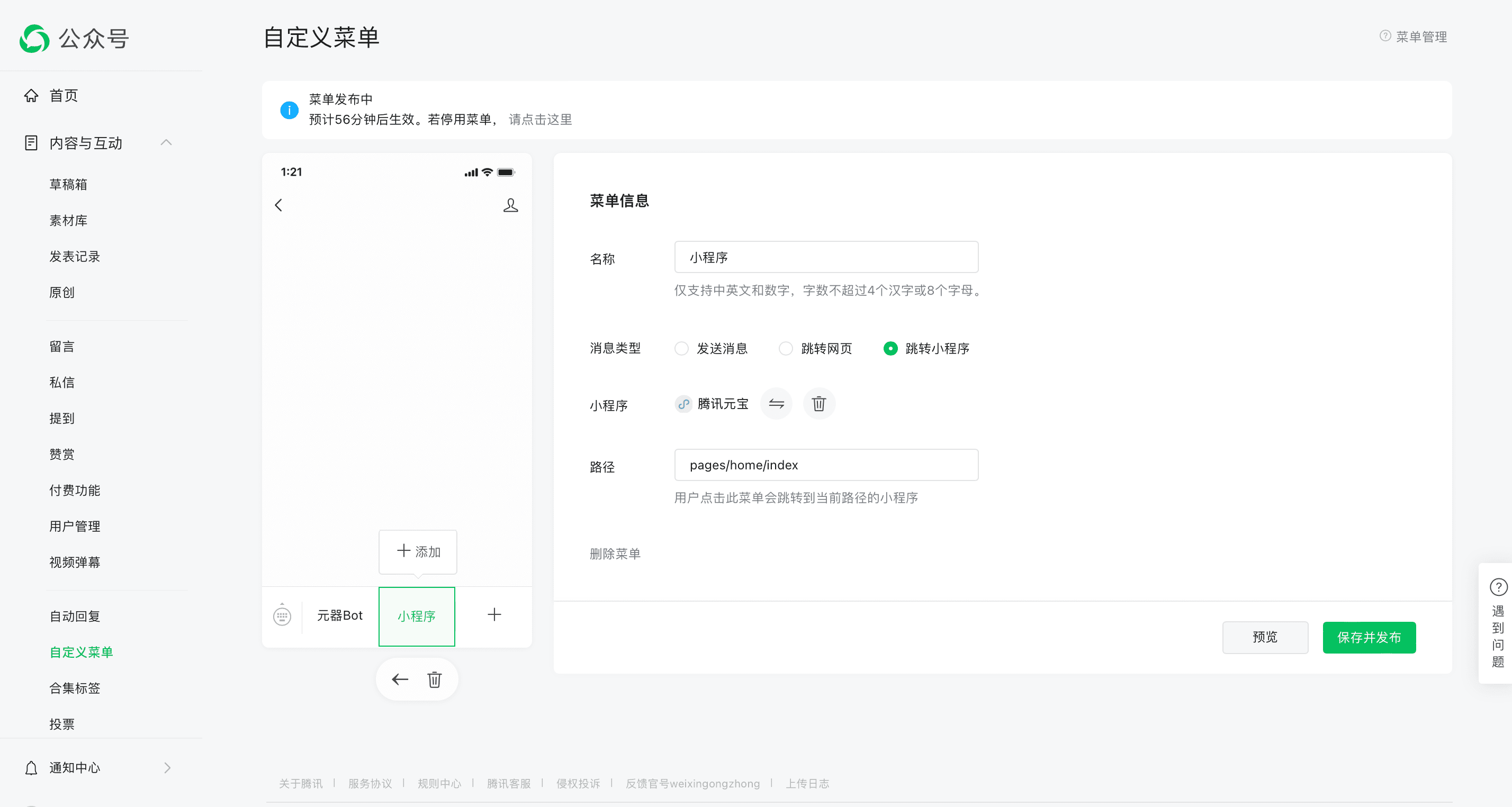
Task: Click the 腾讯元宝 link icon
Action: (x=683, y=404)
